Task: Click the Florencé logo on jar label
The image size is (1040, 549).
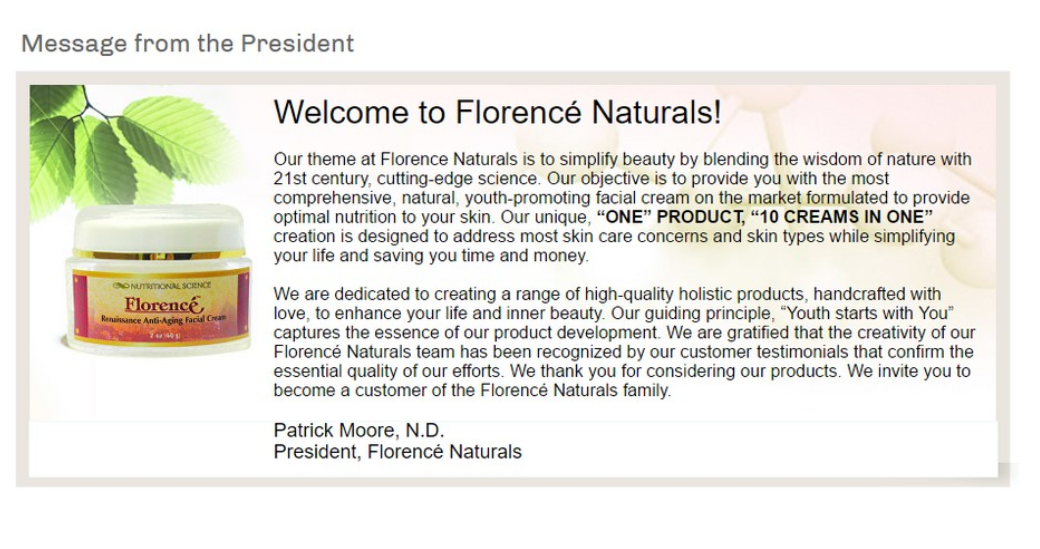Action: click(x=163, y=305)
